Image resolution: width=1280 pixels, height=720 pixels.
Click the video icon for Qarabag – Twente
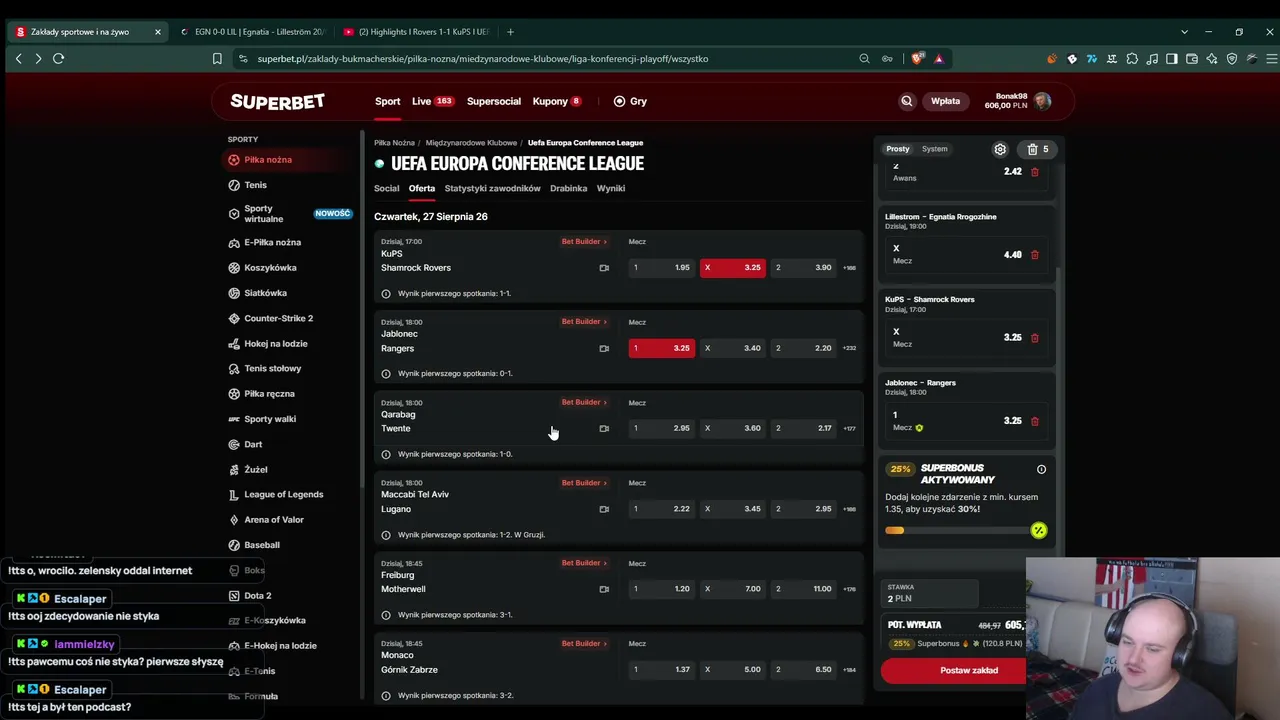point(604,428)
